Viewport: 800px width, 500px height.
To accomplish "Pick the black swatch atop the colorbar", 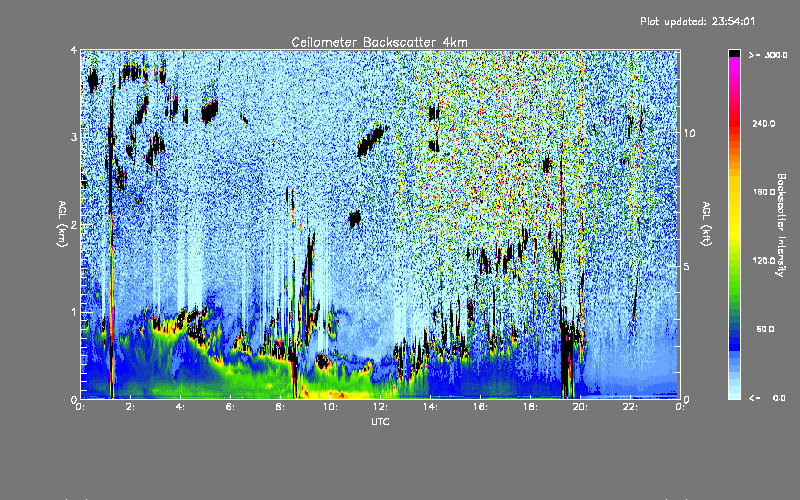I will [x=734, y=53].
